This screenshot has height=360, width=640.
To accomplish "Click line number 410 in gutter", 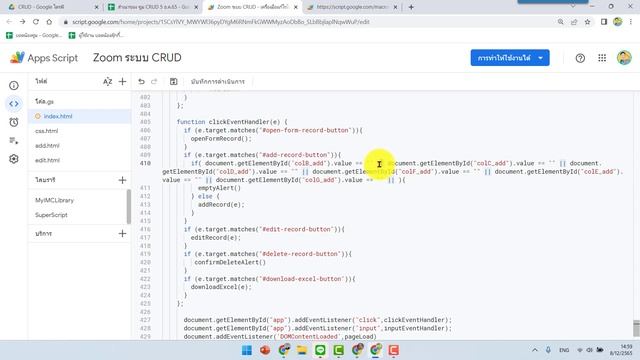I will click(145, 163).
